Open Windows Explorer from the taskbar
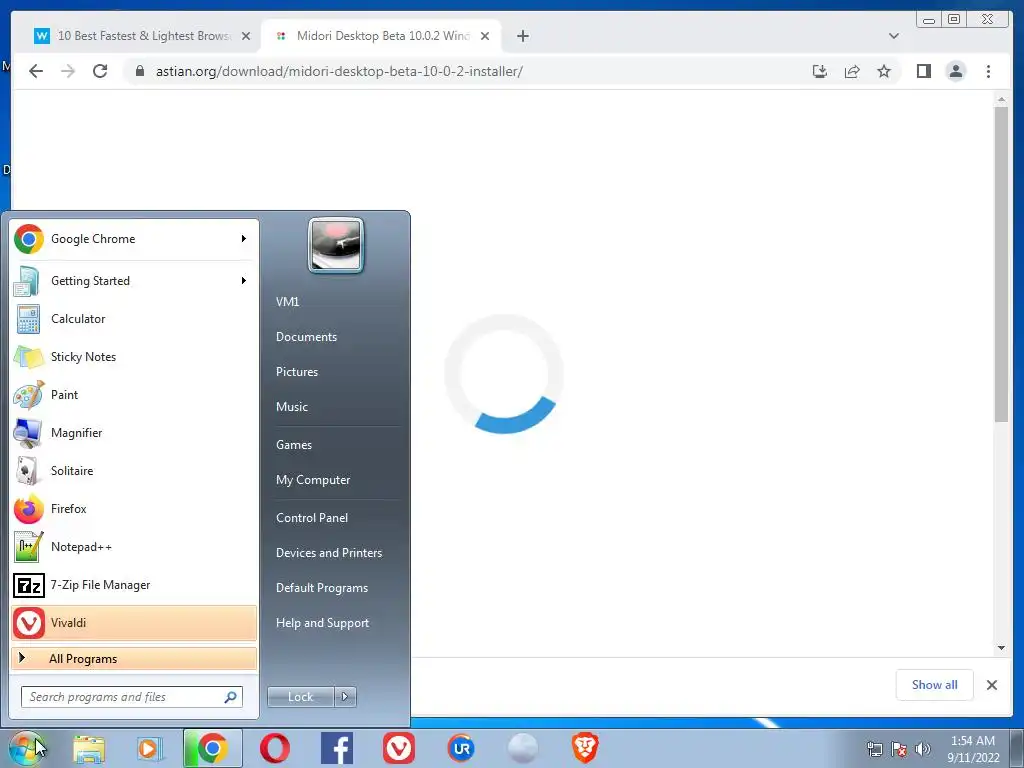This screenshot has width=1024, height=768. pyautogui.click(x=89, y=748)
